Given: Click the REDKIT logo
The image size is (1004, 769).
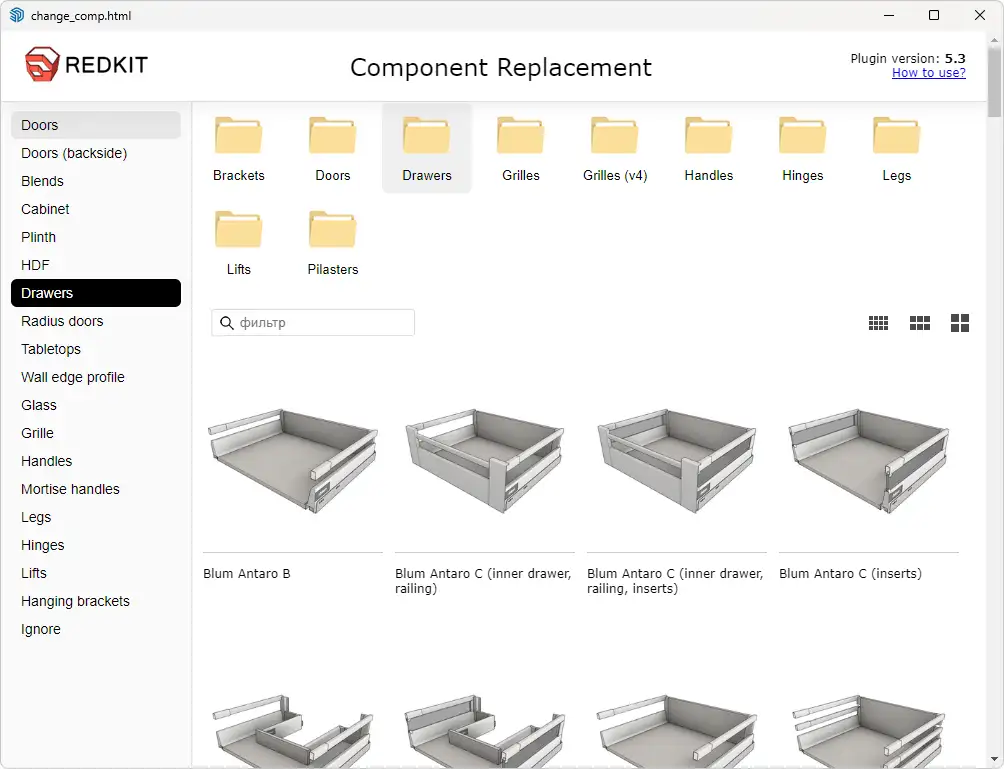Looking at the screenshot, I should point(85,62).
